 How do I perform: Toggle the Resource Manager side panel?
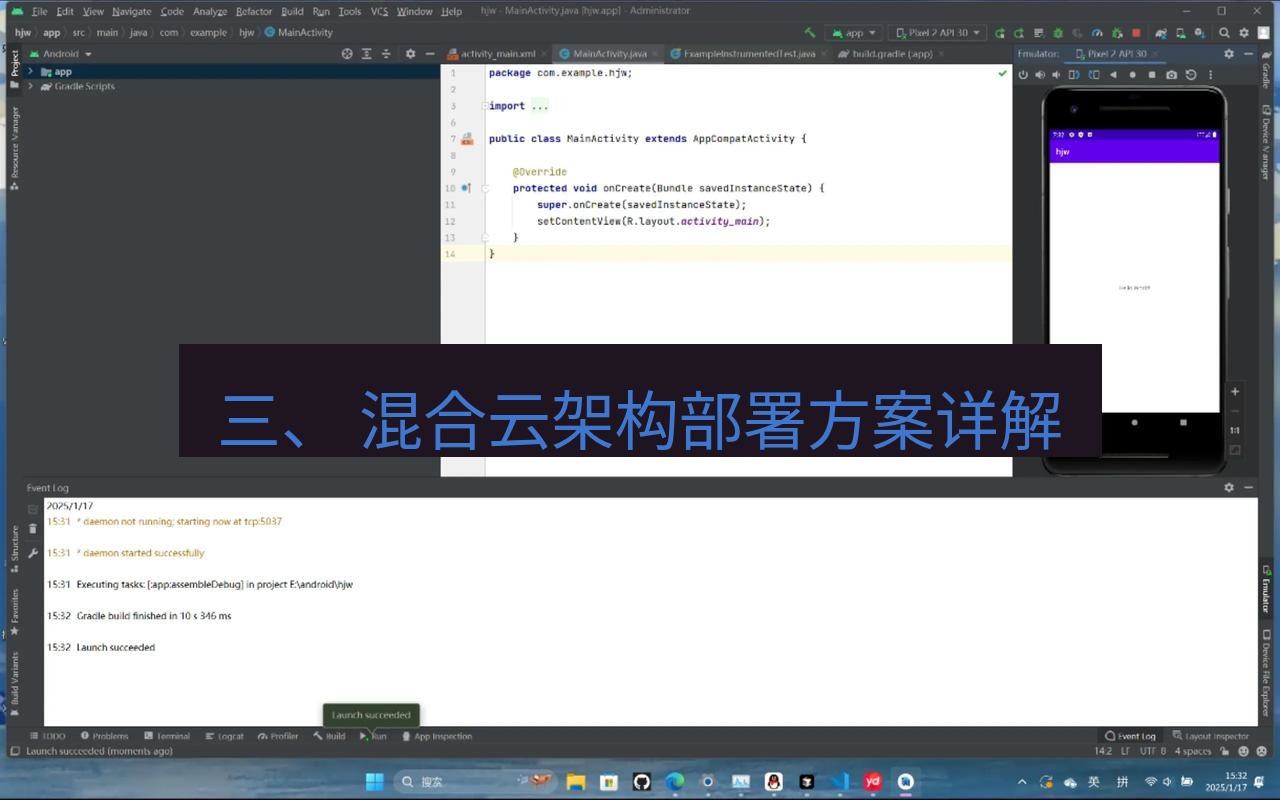(x=14, y=147)
